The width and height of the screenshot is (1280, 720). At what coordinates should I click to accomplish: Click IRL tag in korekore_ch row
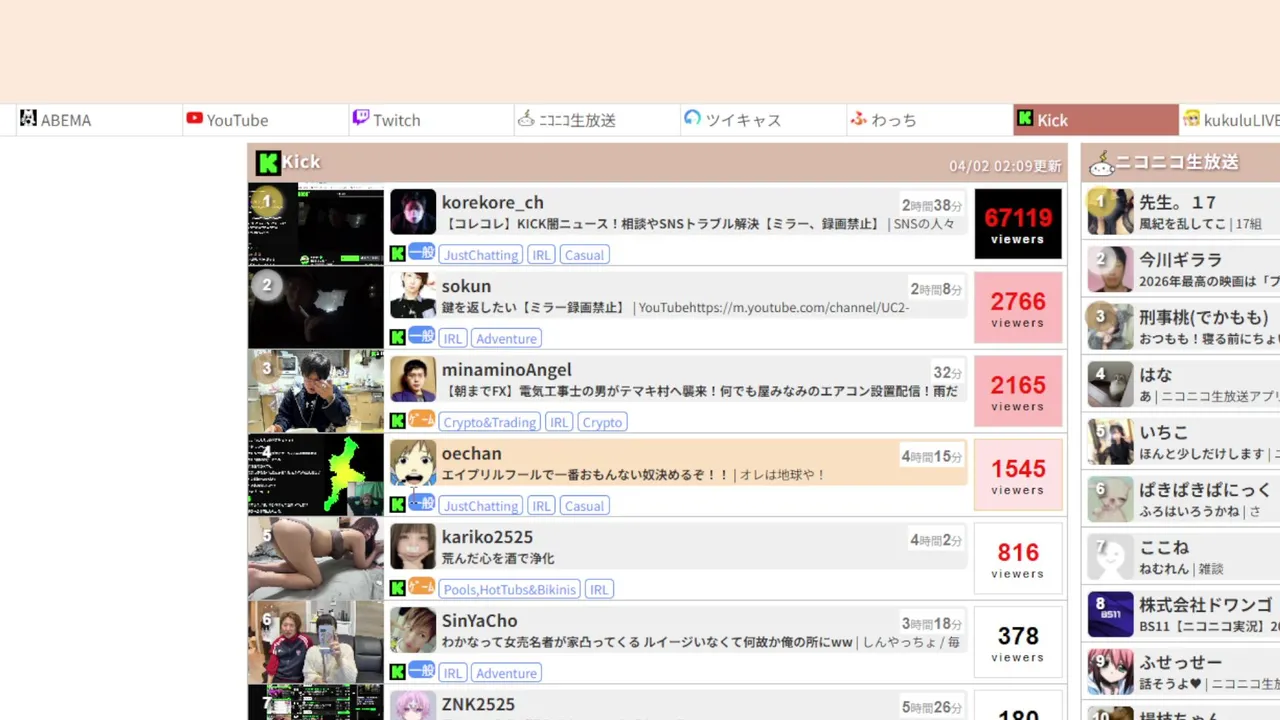point(541,255)
